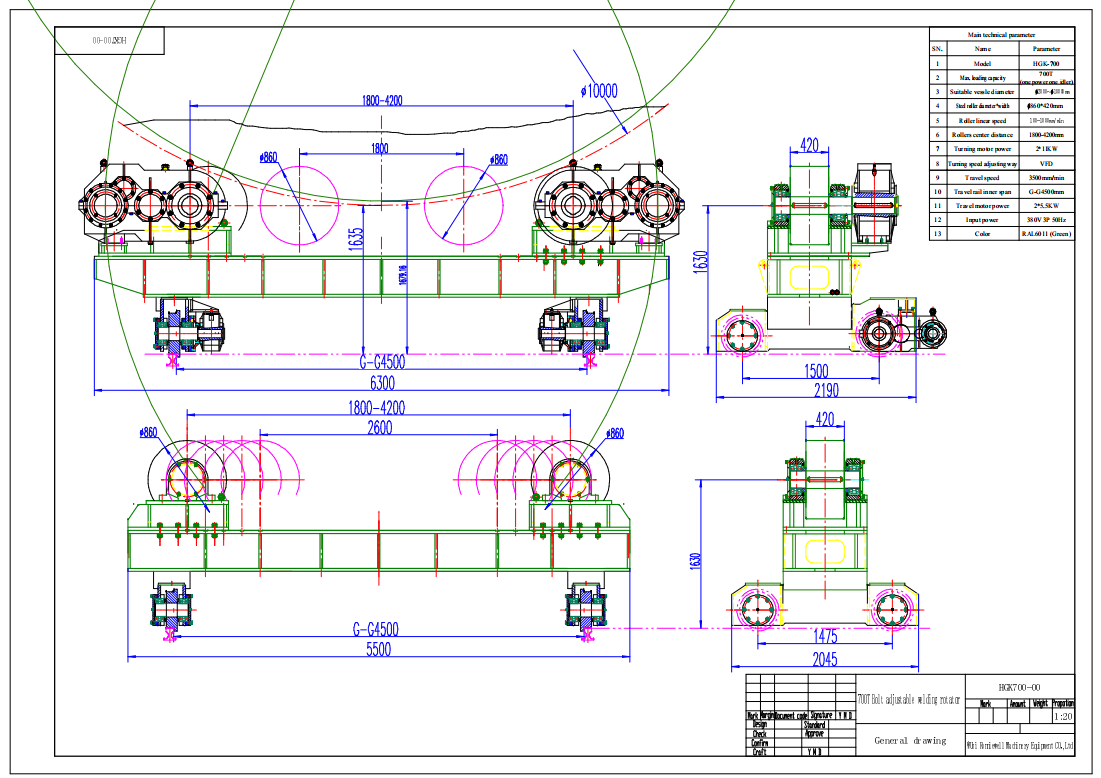Select the RAL6011 (Green) color cell
This screenshot has height=778, width=1101.
coord(1047,233)
